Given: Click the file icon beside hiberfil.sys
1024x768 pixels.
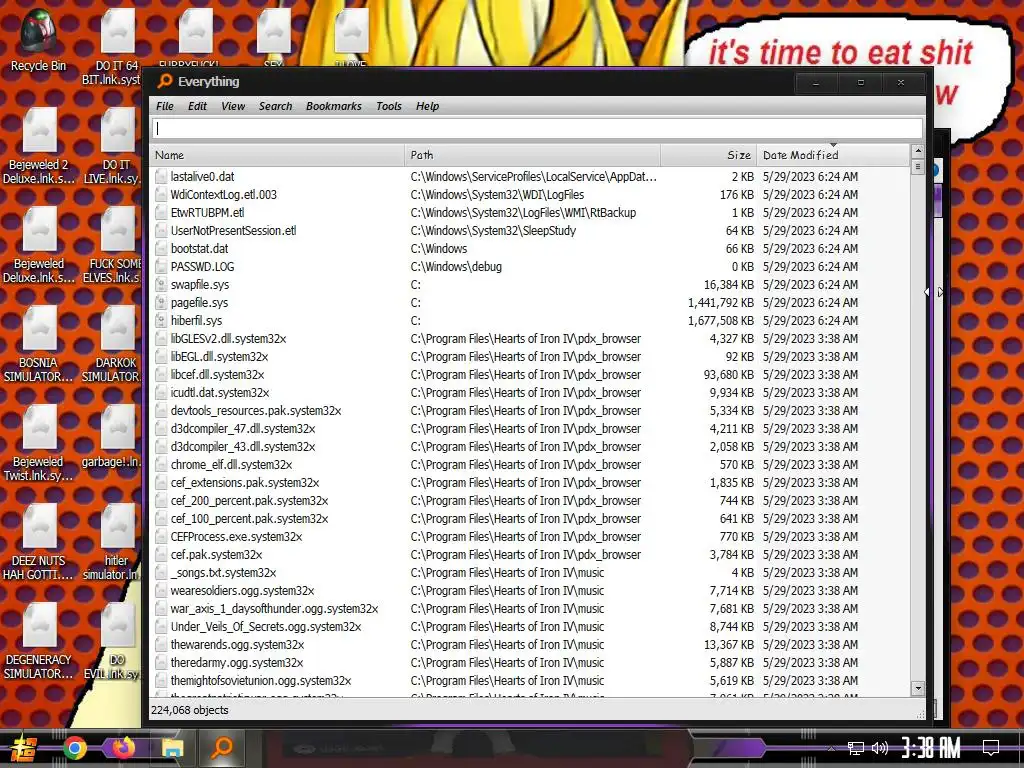Looking at the screenshot, I should click(x=161, y=321).
